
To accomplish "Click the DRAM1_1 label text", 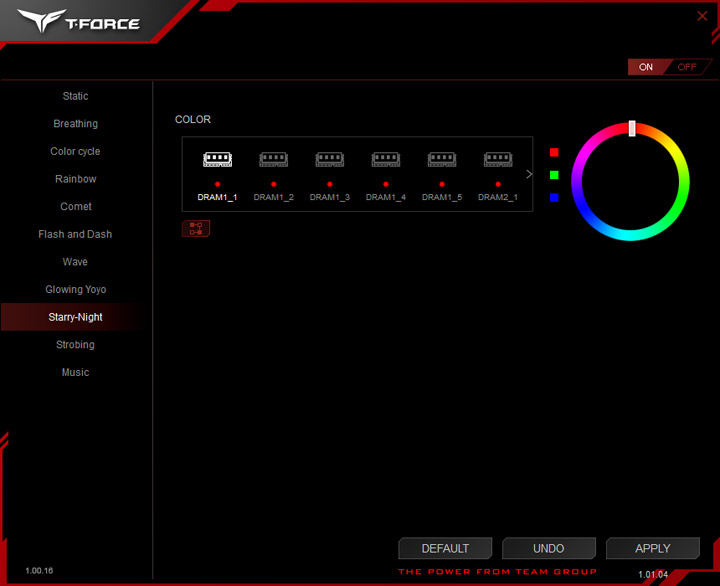I will pos(217,197).
